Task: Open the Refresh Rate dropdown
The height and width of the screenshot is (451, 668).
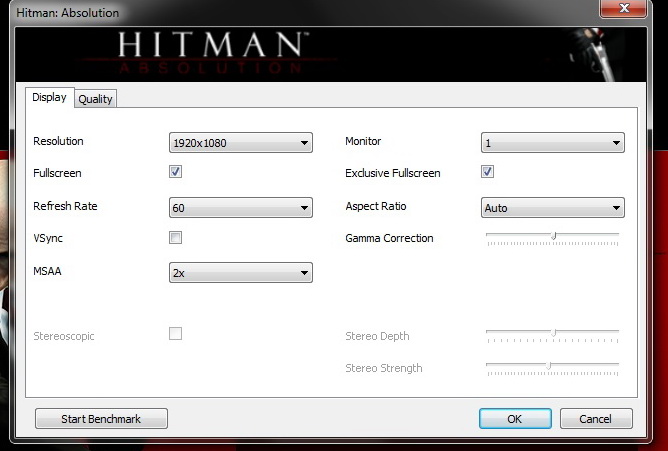Action: pyautogui.click(x=241, y=208)
